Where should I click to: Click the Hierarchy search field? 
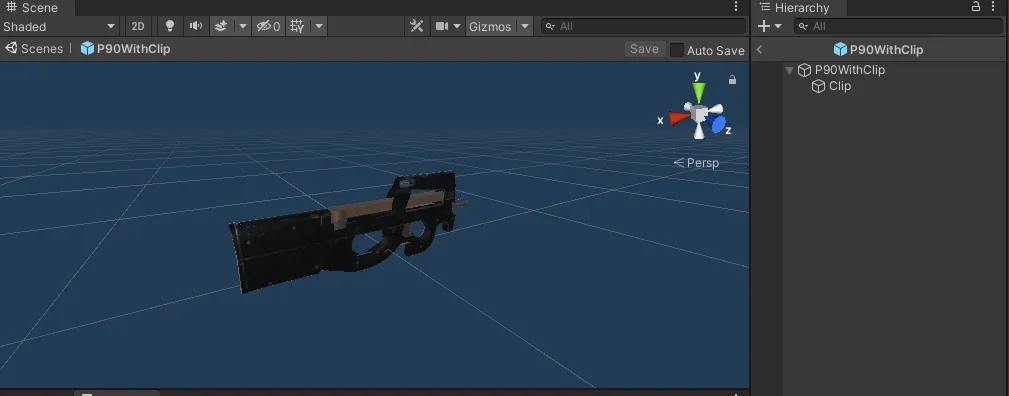coord(898,26)
